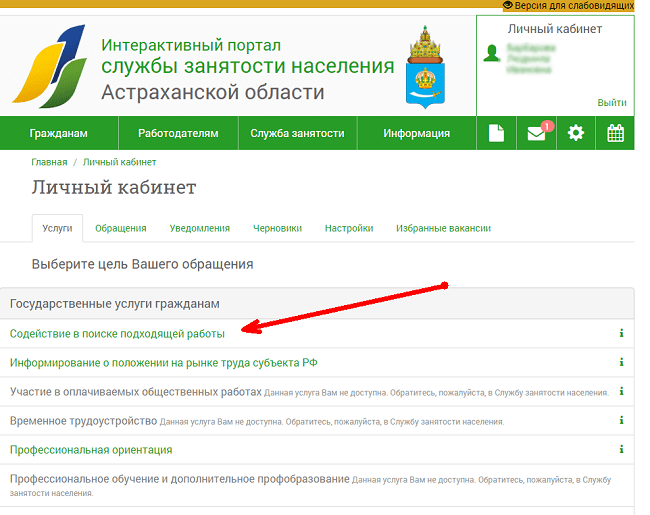650x515 pixels.
Task: Open the documents page icon in navbar
Action: point(496,134)
